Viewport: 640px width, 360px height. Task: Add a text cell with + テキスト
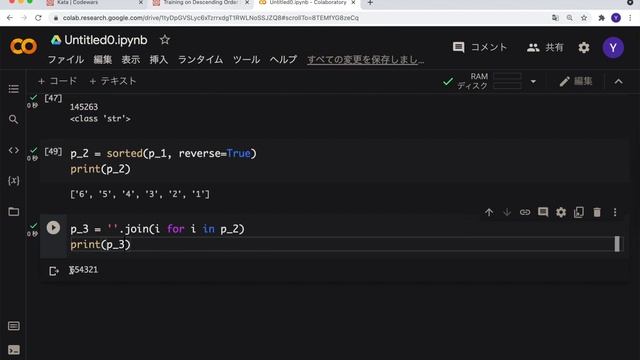coord(113,81)
